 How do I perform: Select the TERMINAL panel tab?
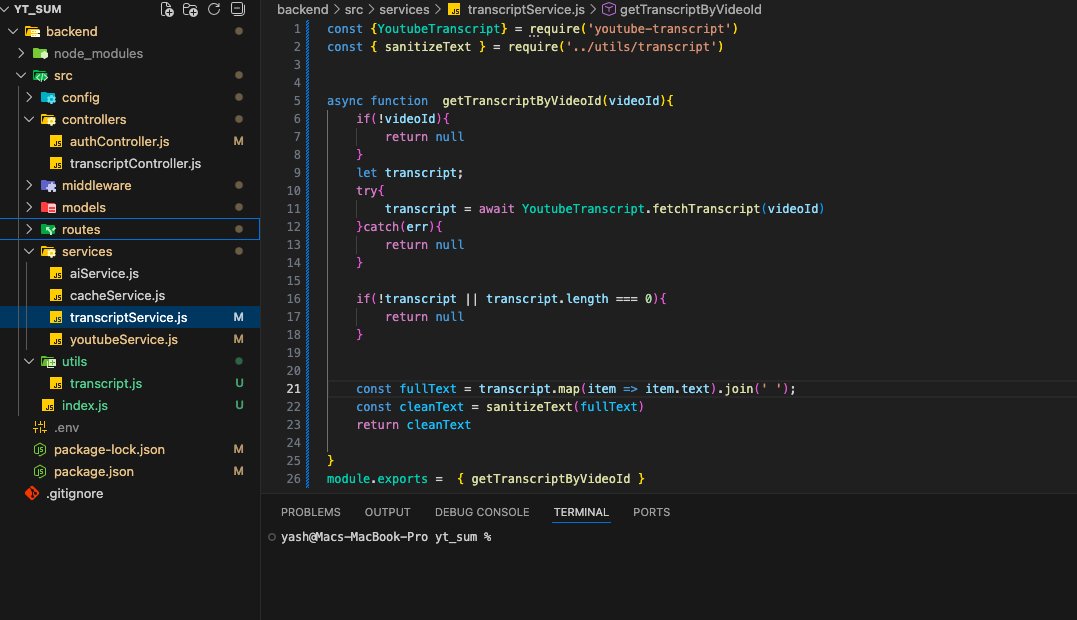[x=581, y=512]
